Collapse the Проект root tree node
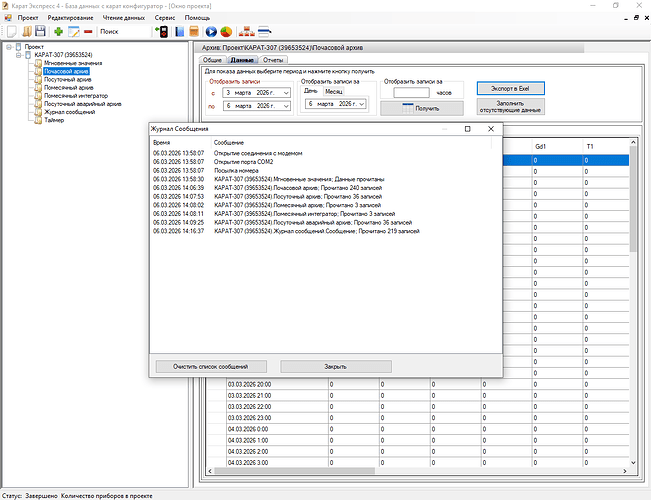 click(9, 47)
